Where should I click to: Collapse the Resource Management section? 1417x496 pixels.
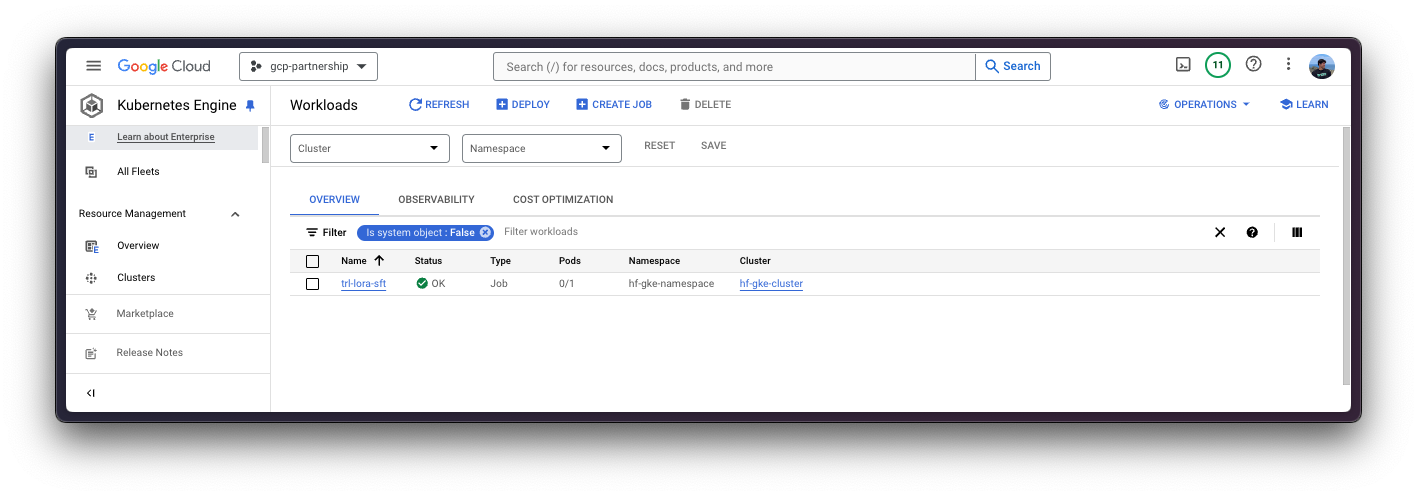pos(235,214)
